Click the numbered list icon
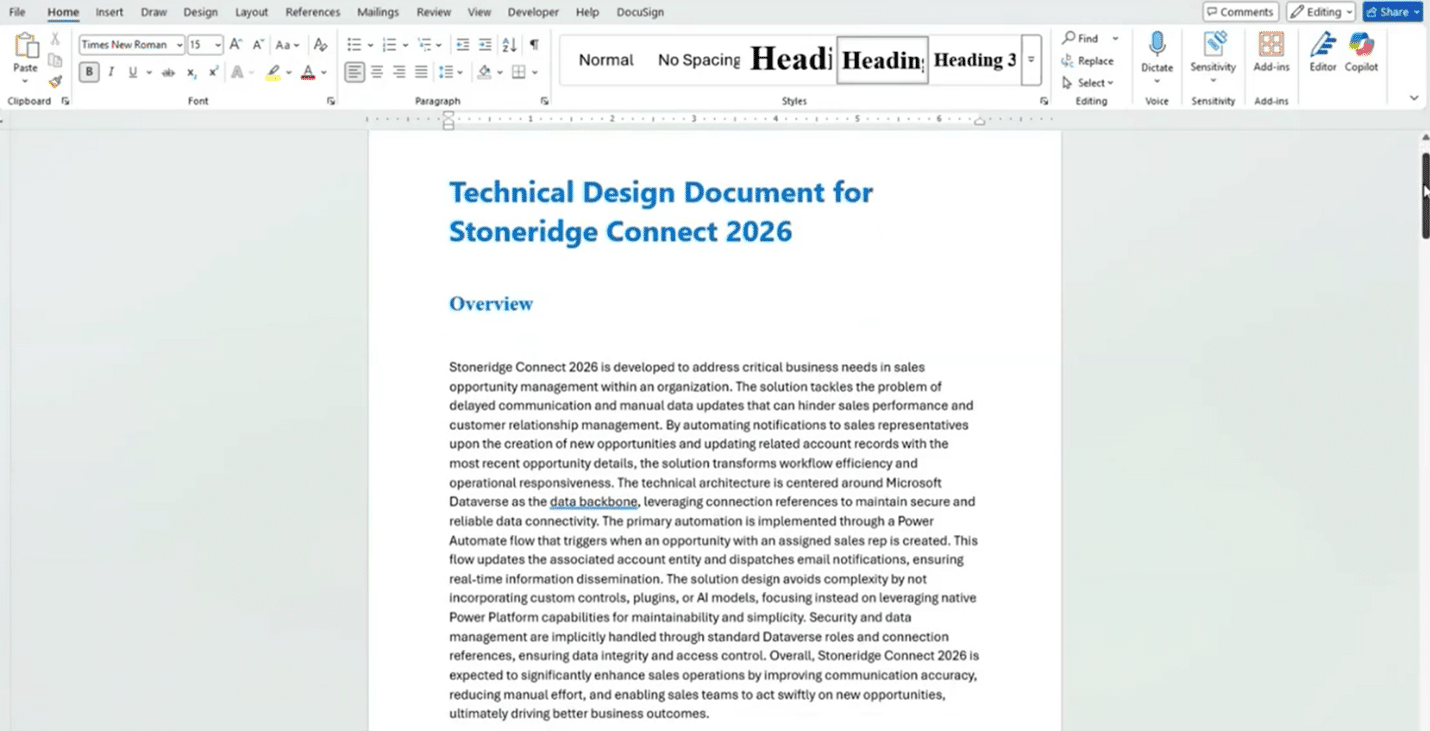 point(389,45)
